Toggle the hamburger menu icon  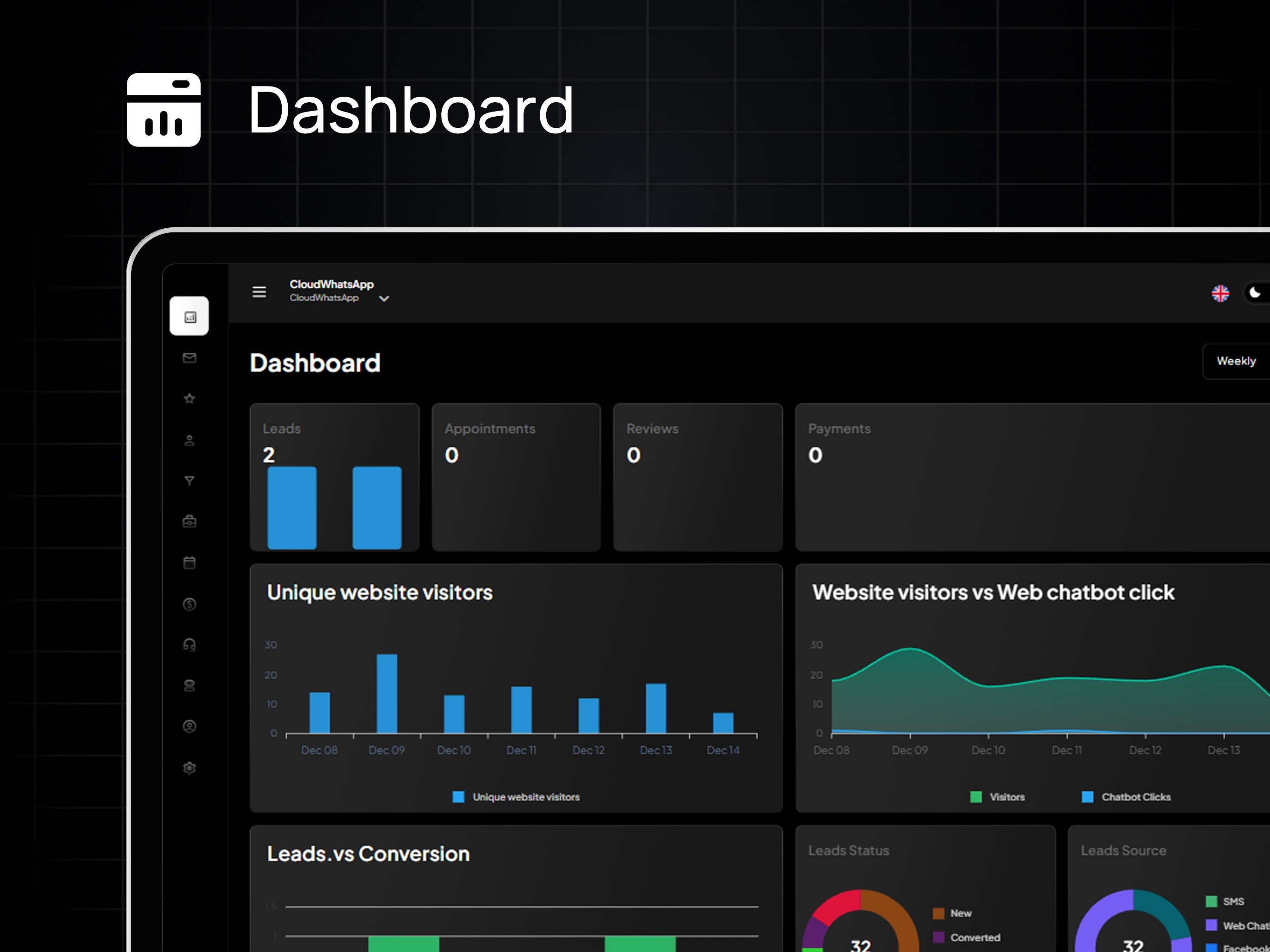(259, 291)
